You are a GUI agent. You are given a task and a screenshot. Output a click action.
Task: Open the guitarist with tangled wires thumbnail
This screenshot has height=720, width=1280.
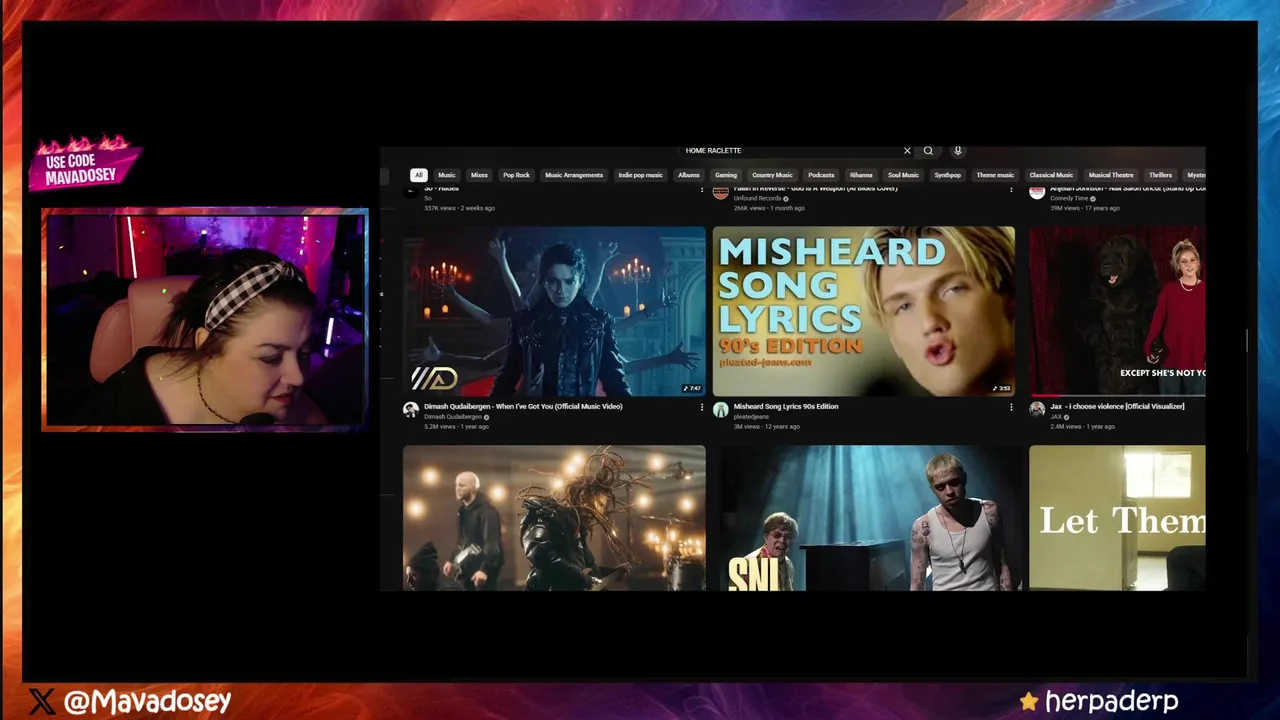click(554, 518)
